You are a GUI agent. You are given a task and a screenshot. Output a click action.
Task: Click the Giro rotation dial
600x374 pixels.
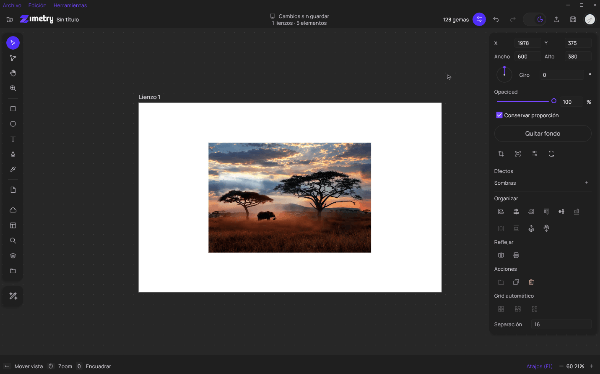504,74
